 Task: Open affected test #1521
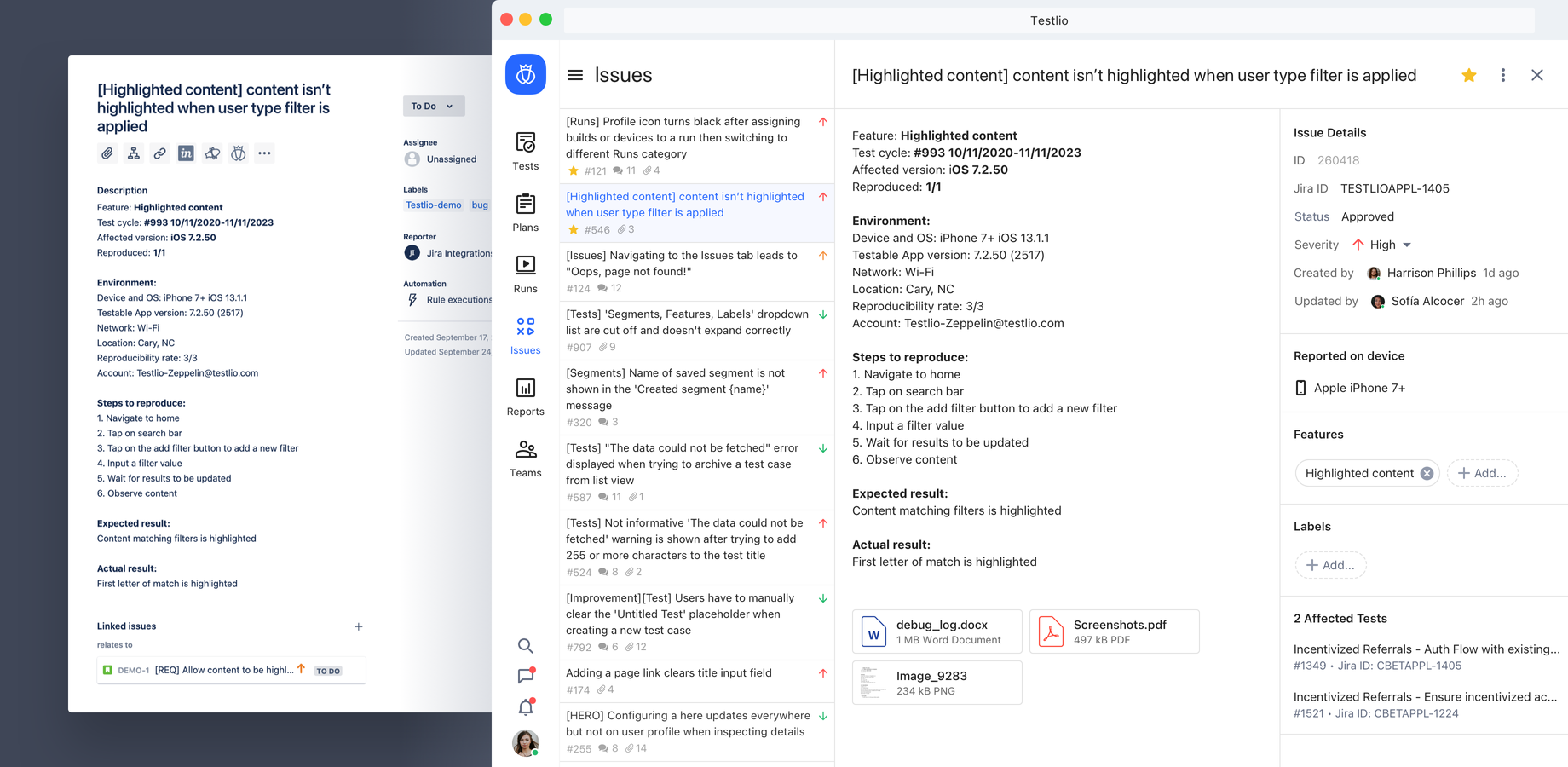click(1426, 705)
